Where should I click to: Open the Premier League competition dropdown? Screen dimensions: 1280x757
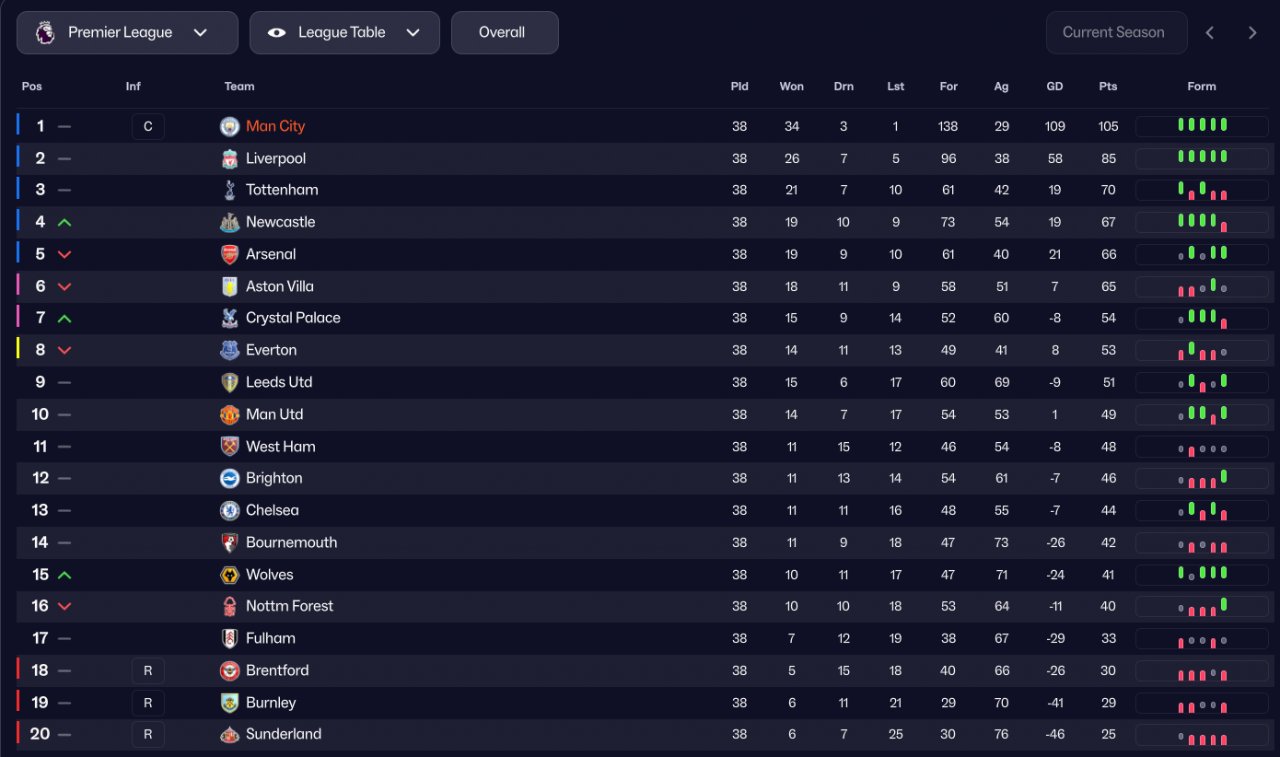[127, 33]
